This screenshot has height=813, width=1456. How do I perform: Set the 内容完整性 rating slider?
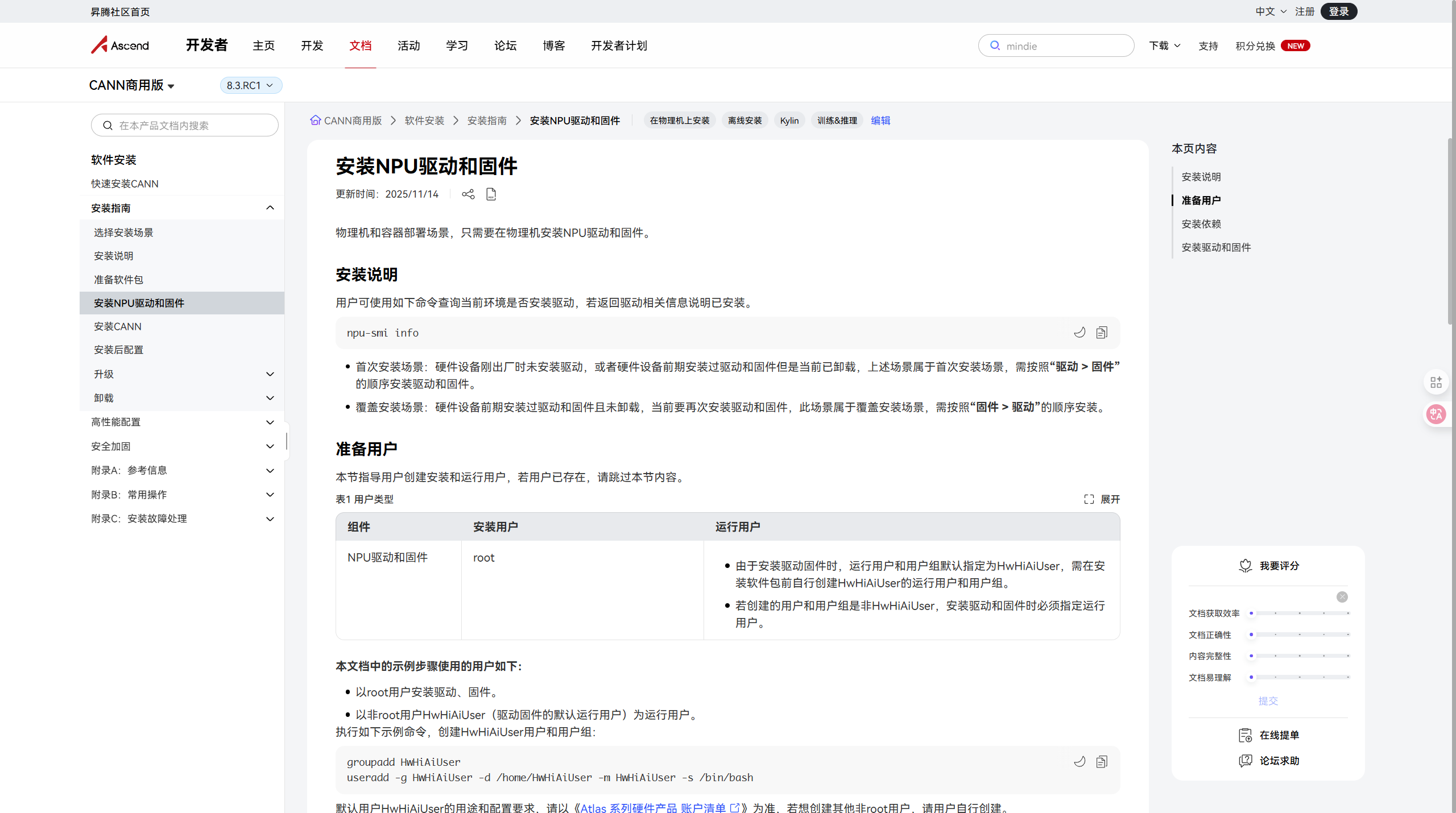[x=1300, y=656]
